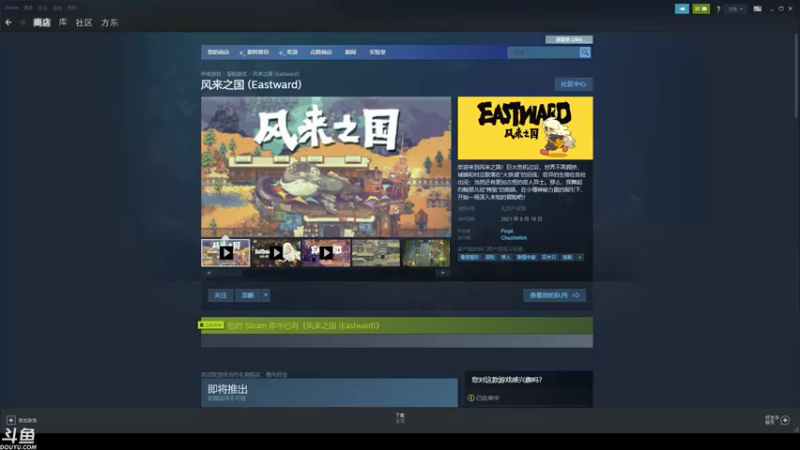Go back with the back arrow
Viewport: 800px width, 450px height.
coord(8,22)
